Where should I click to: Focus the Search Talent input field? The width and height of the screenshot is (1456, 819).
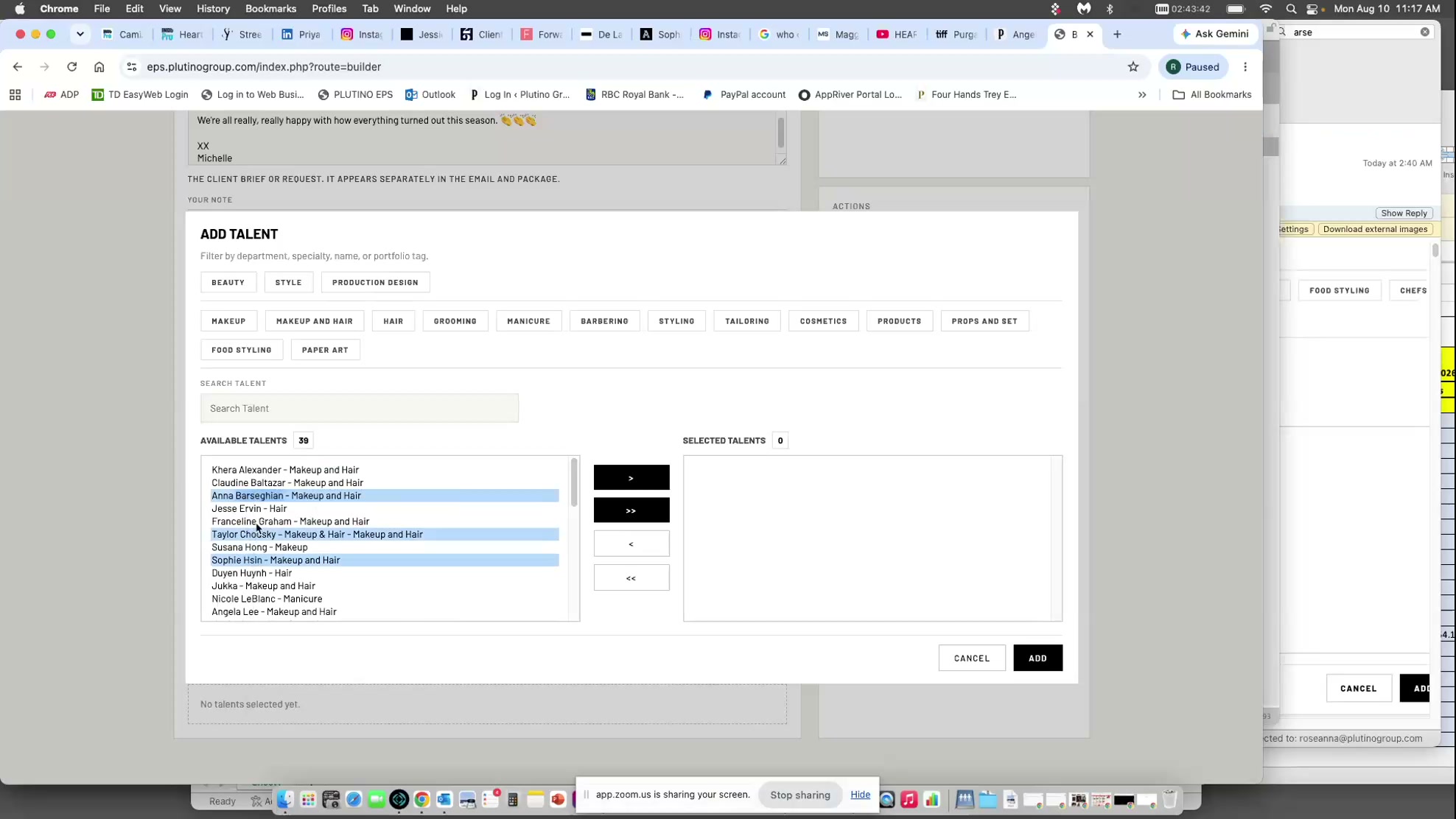pos(359,408)
